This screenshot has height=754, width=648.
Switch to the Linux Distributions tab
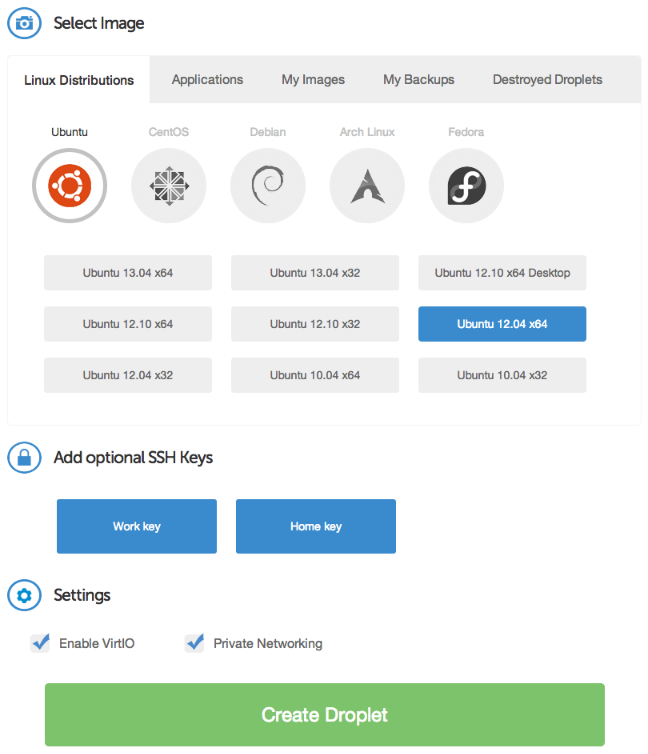(x=79, y=80)
